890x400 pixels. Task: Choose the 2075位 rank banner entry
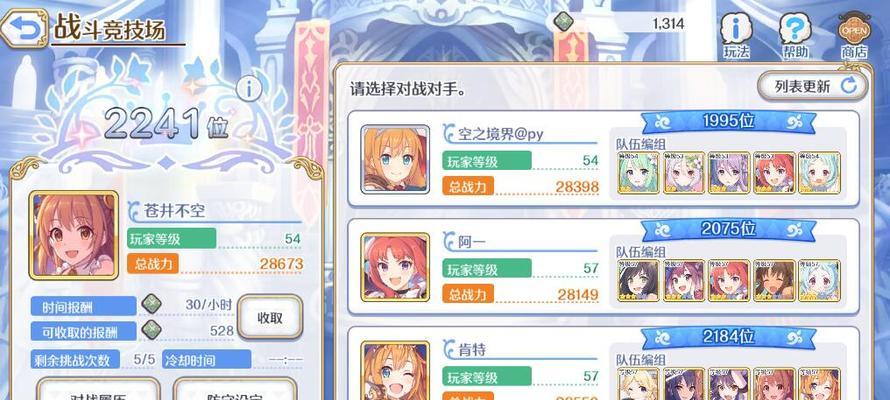729,229
